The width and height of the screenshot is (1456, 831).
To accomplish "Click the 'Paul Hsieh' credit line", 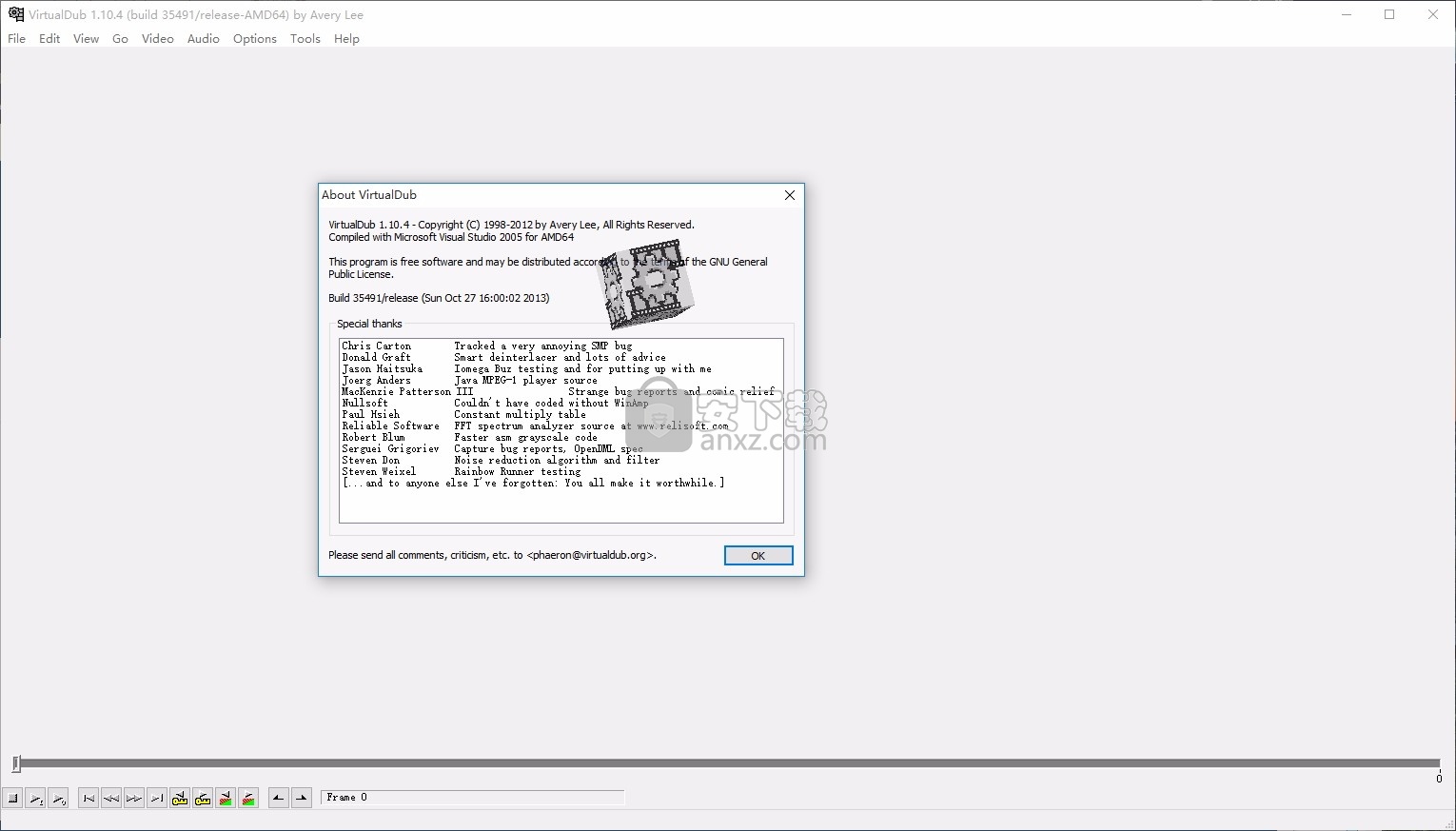I will tap(464, 415).
